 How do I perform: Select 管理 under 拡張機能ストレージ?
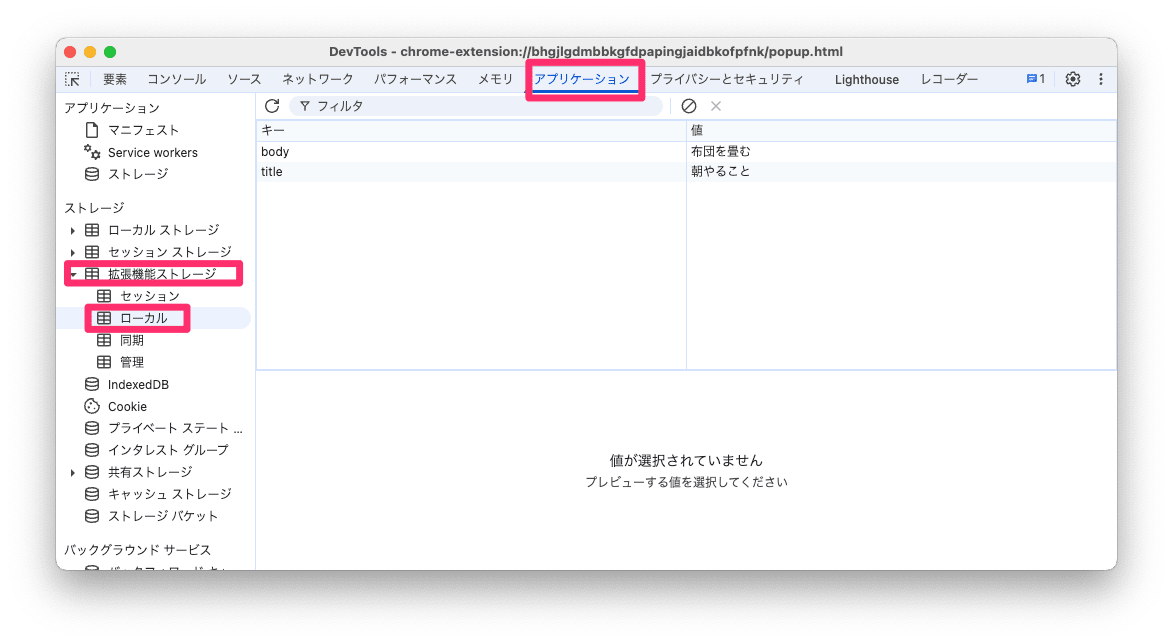tap(132, 362)
